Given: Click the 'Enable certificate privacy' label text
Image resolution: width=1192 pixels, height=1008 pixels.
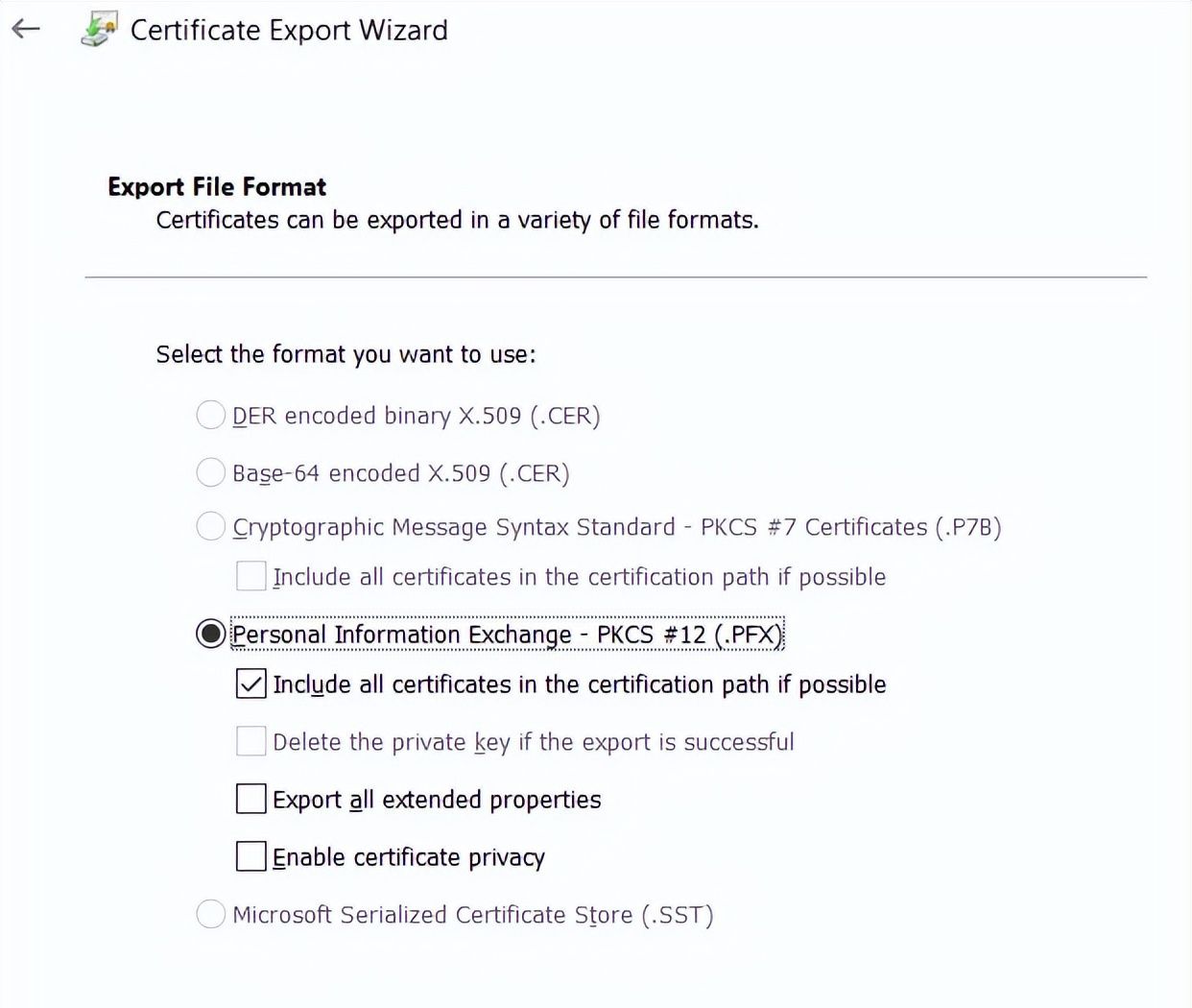Looking at the screenshot, I should [409, 857].
